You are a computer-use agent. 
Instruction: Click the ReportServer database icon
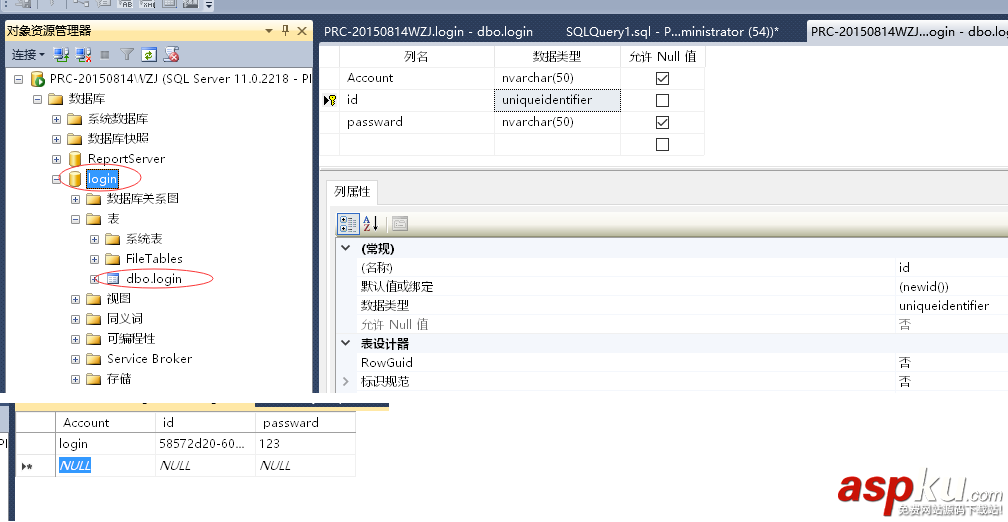[75, 159]
